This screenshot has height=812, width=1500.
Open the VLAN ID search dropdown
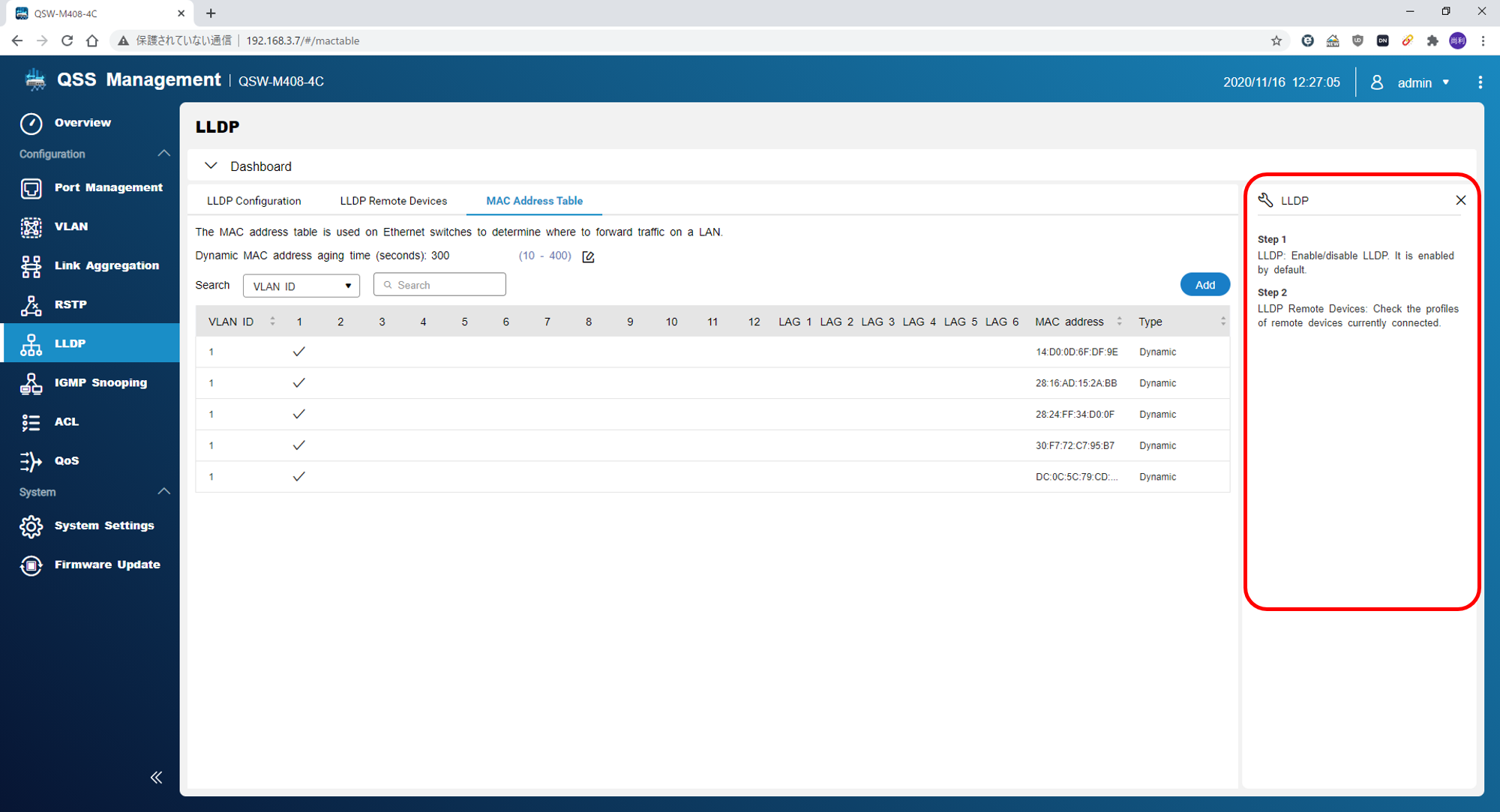tap(301, 286)
